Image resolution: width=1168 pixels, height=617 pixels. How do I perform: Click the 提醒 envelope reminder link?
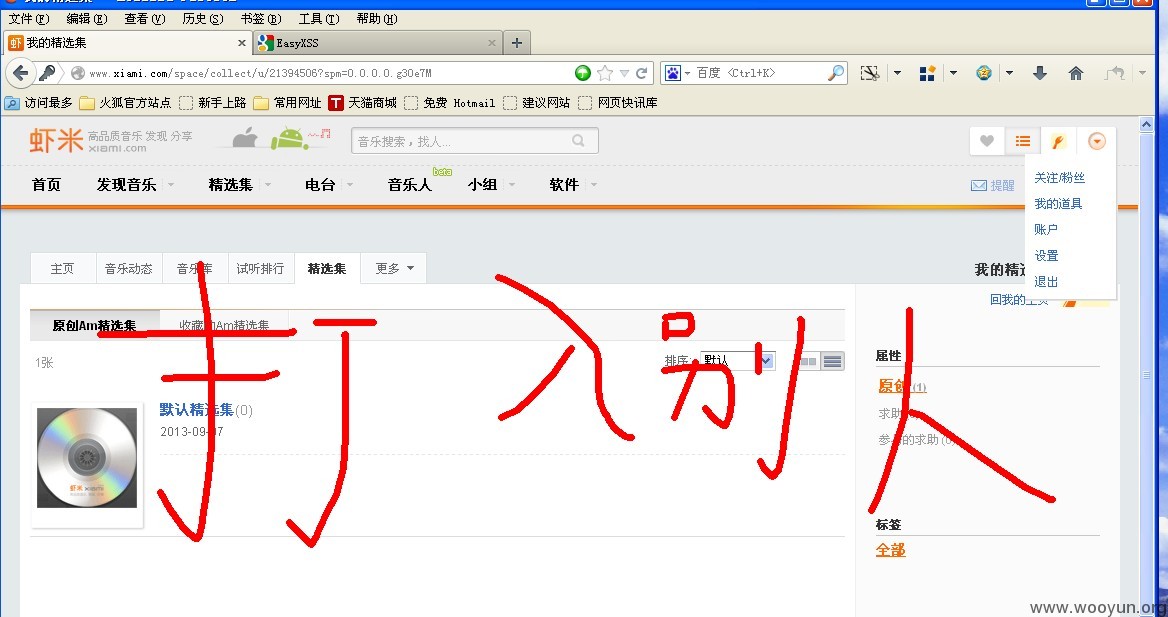993,186
